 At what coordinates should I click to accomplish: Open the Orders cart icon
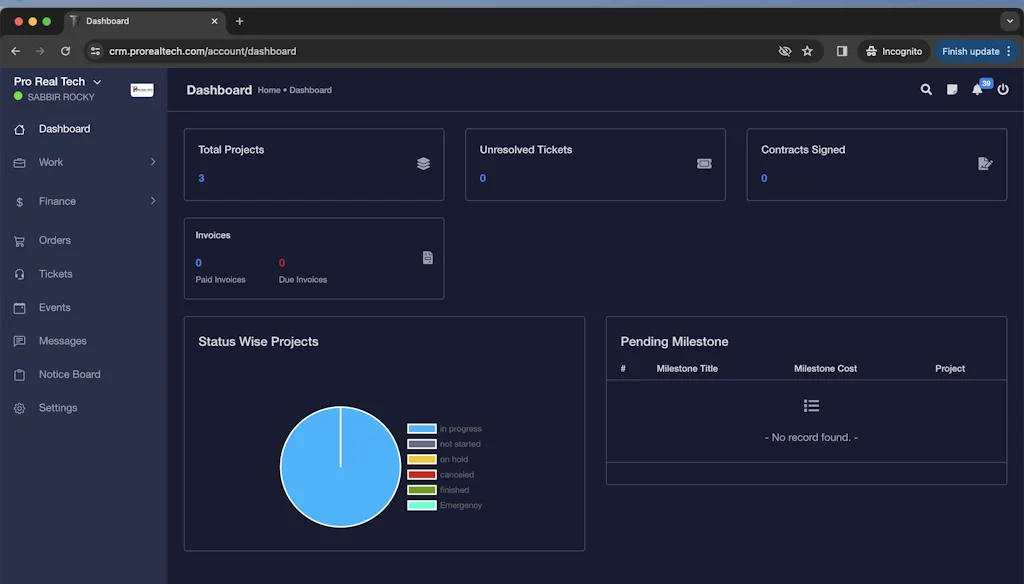point(21,240)
